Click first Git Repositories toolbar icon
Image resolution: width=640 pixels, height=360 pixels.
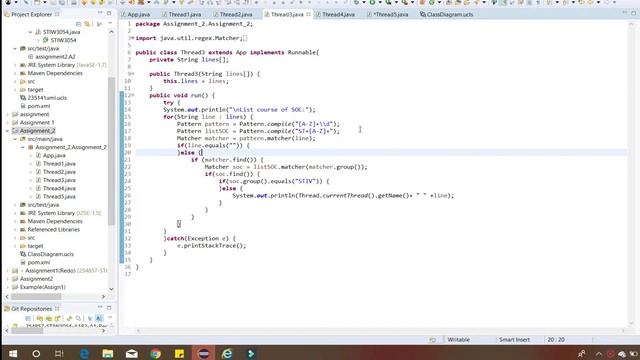[28, 318]
